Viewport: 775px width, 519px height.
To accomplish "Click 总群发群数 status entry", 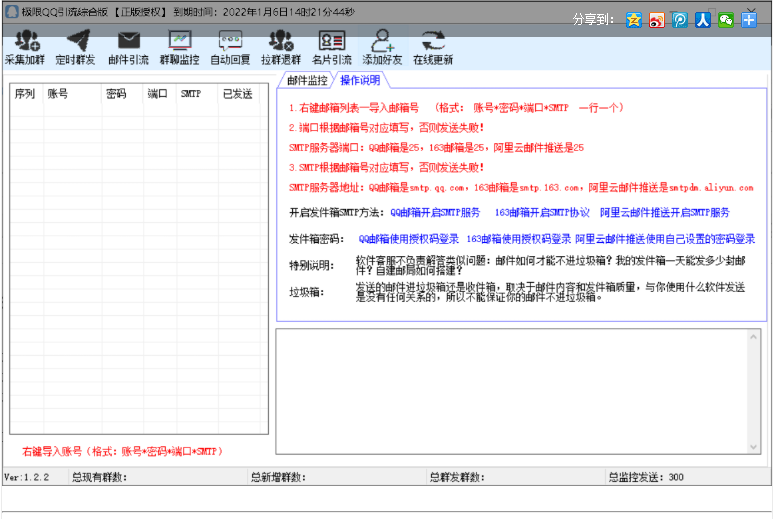I will point(457,477).
